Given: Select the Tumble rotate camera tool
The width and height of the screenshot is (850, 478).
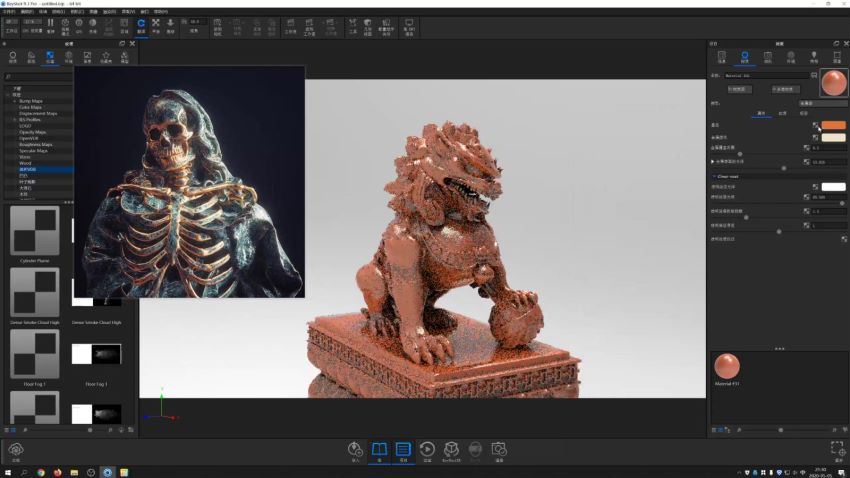Looking at the screenshot, I should tap(141, 24).
